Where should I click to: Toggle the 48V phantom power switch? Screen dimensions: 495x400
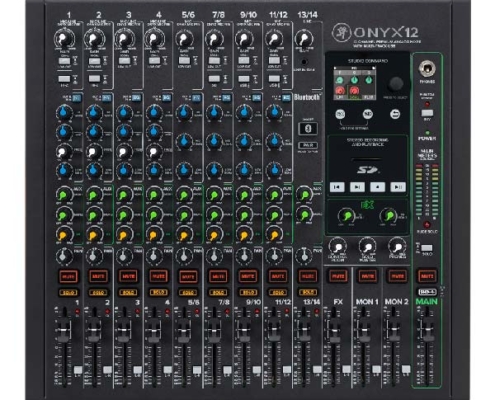[x=427, y=113]
